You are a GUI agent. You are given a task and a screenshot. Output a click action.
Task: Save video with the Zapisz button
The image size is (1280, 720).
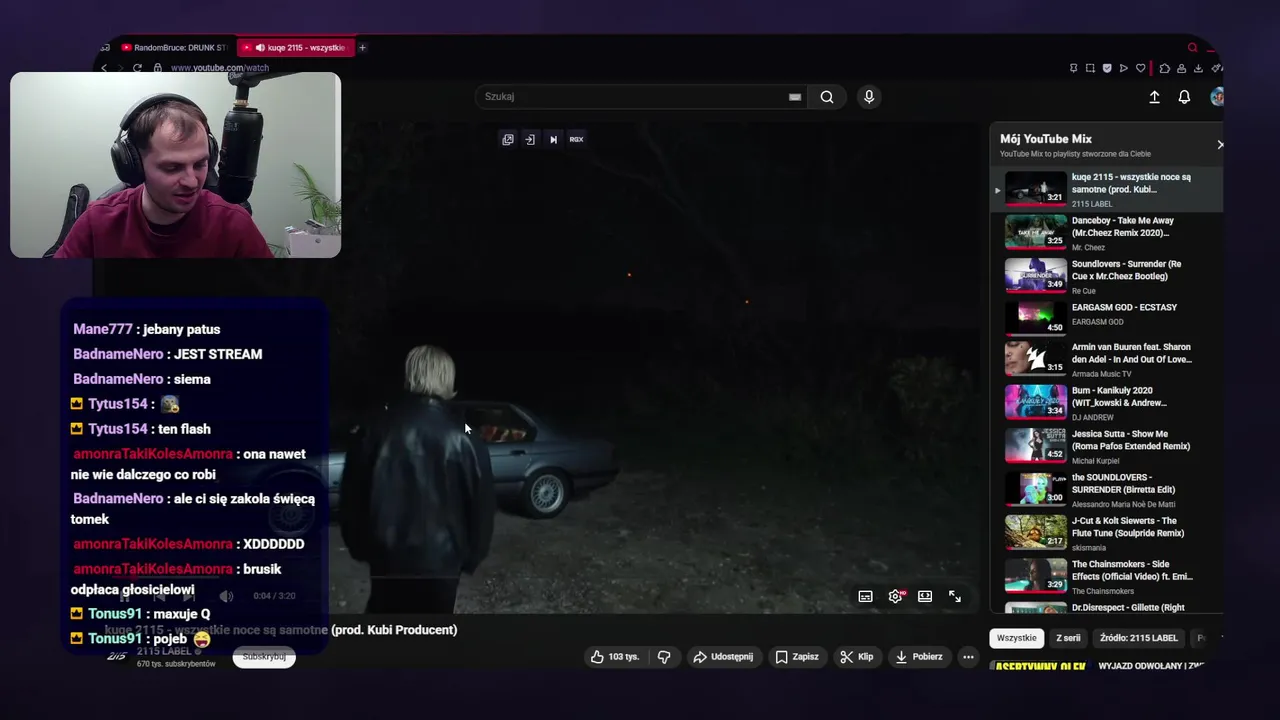pos(797,657)
